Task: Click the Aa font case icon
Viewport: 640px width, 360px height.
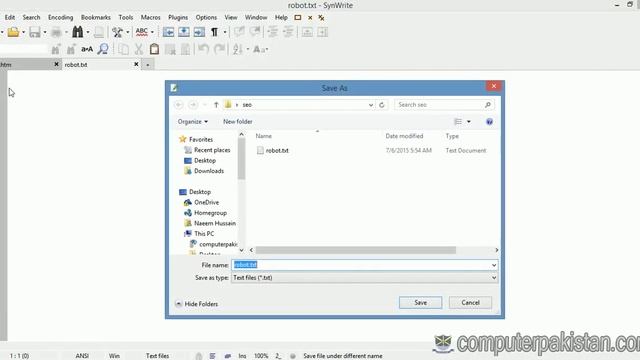Action: [x=259, y=49]
